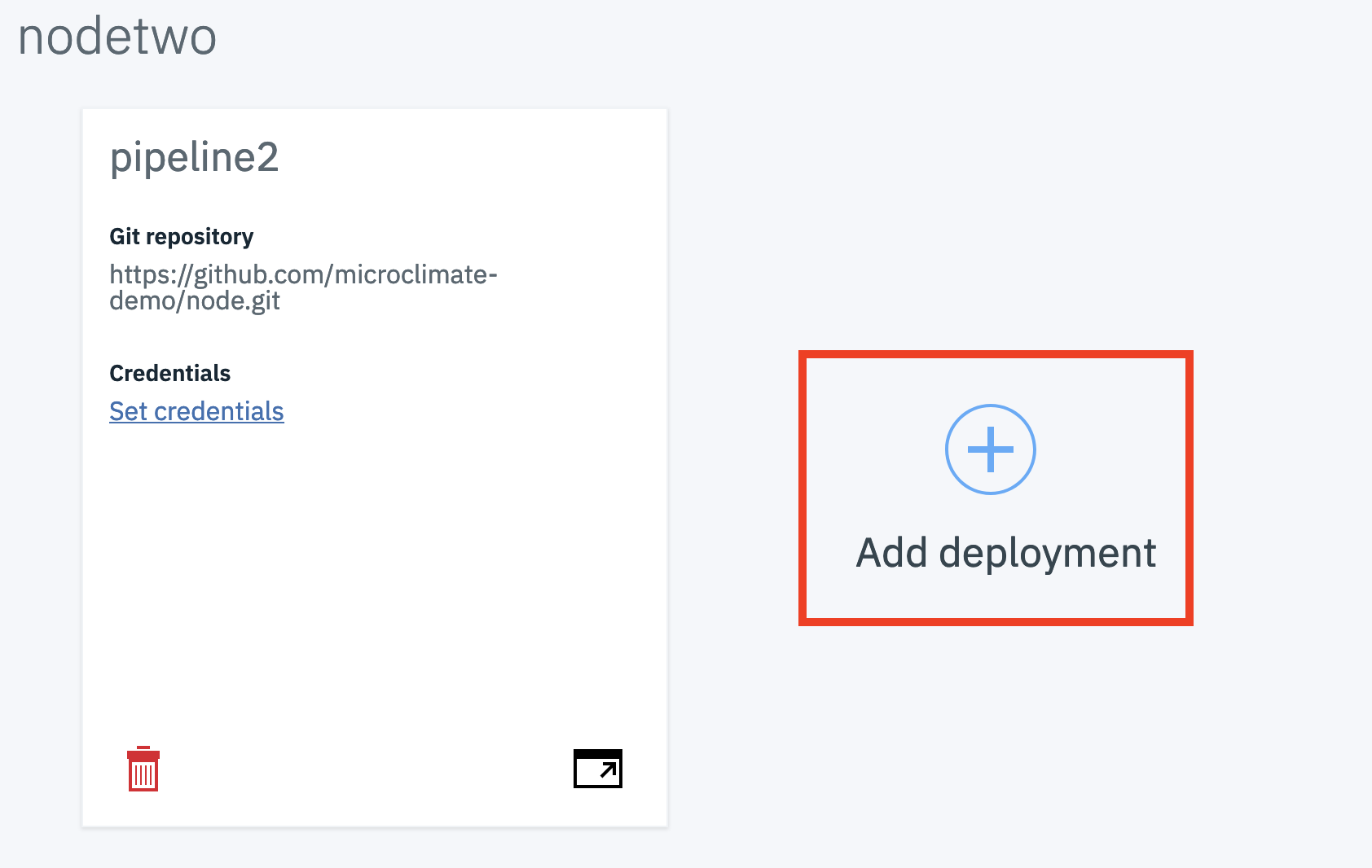
Task: Click the nodetwo page heading
Action: 117,37
